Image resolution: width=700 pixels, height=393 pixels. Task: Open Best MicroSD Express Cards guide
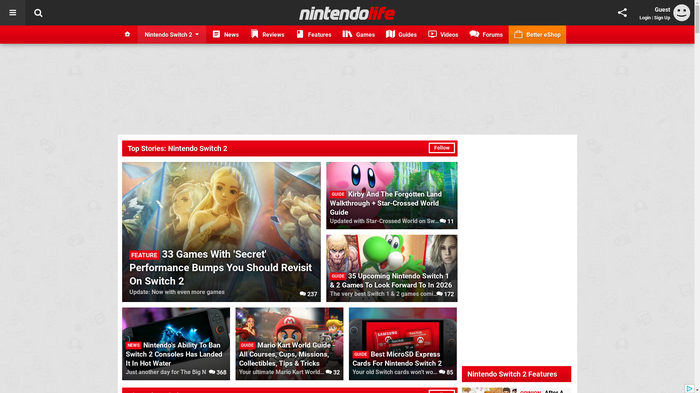[397, 359]
